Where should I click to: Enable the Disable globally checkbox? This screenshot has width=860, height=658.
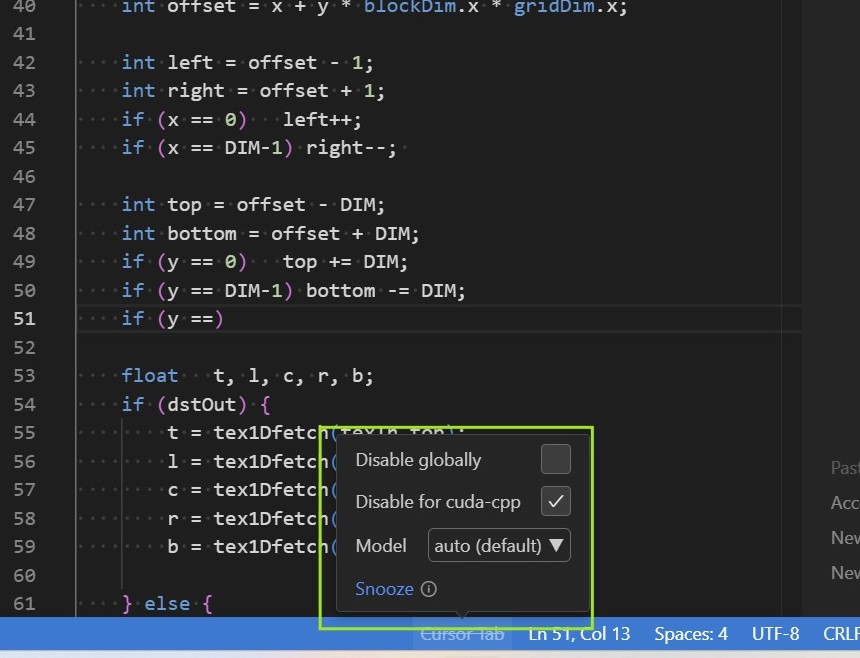(x=555, y=460)
